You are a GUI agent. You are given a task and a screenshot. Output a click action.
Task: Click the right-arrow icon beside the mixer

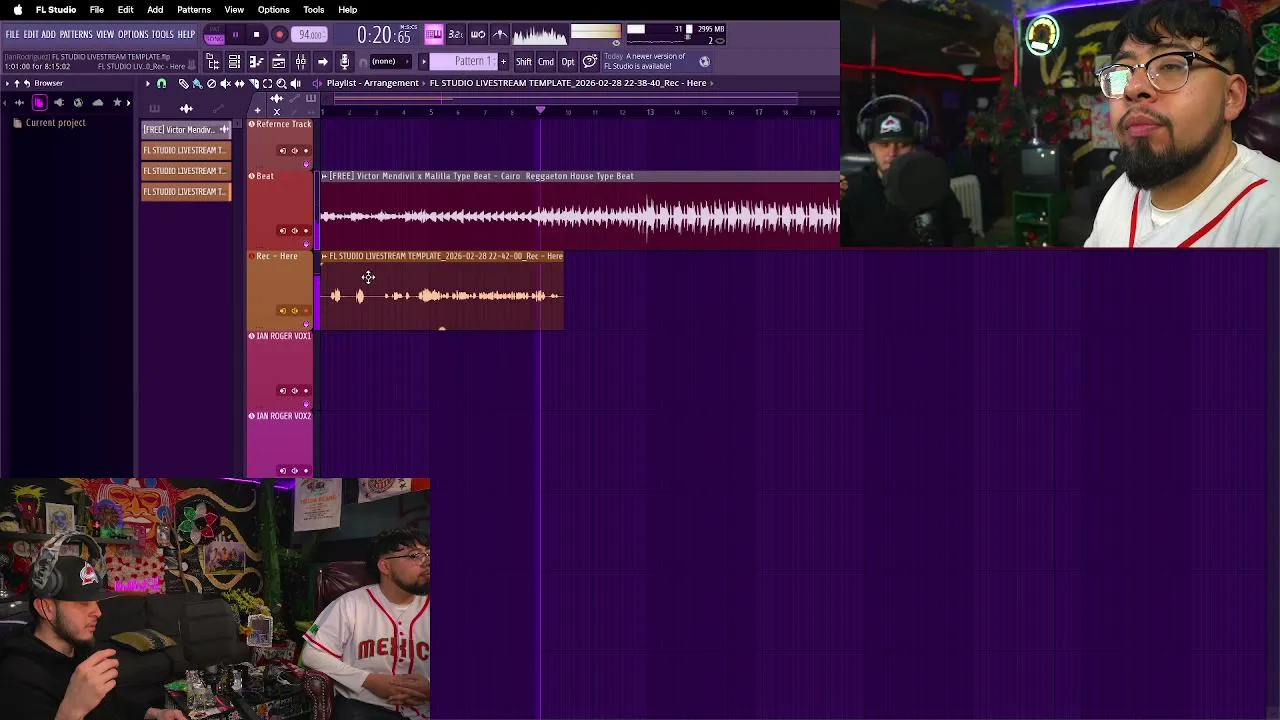322,62
